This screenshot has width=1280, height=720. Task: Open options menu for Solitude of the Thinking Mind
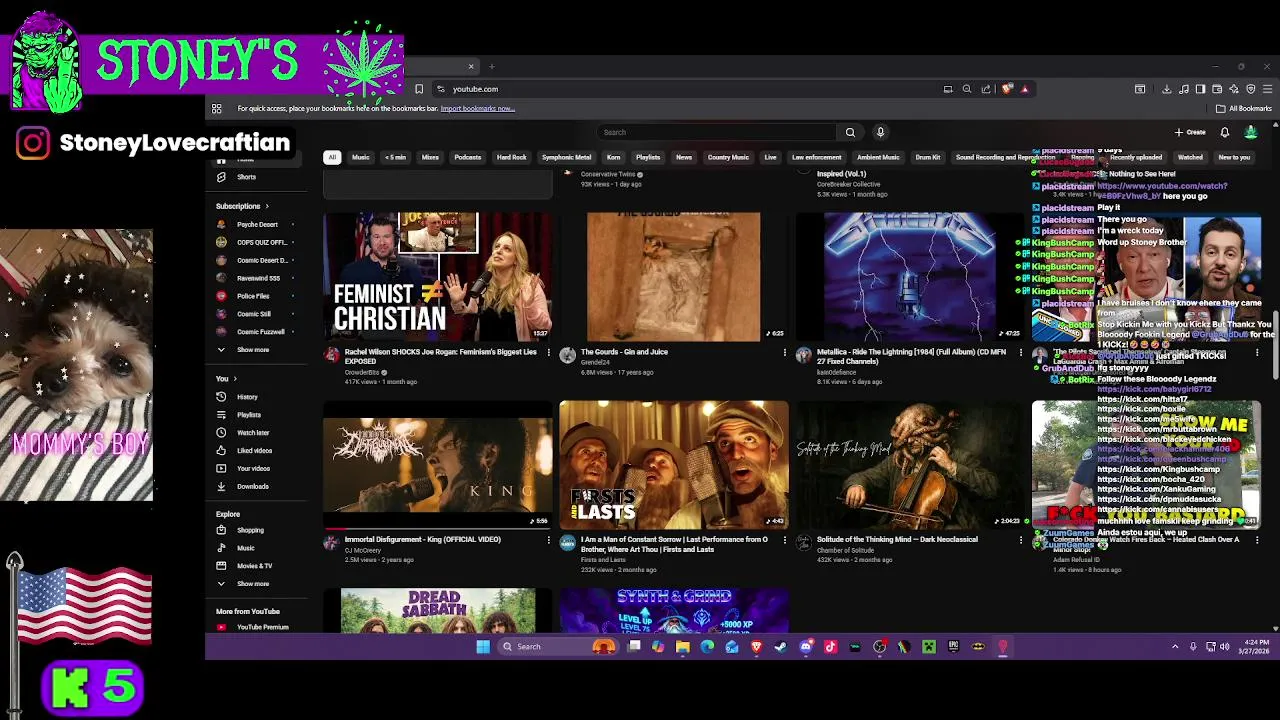pyautogui.click(x=1020, y=540)
